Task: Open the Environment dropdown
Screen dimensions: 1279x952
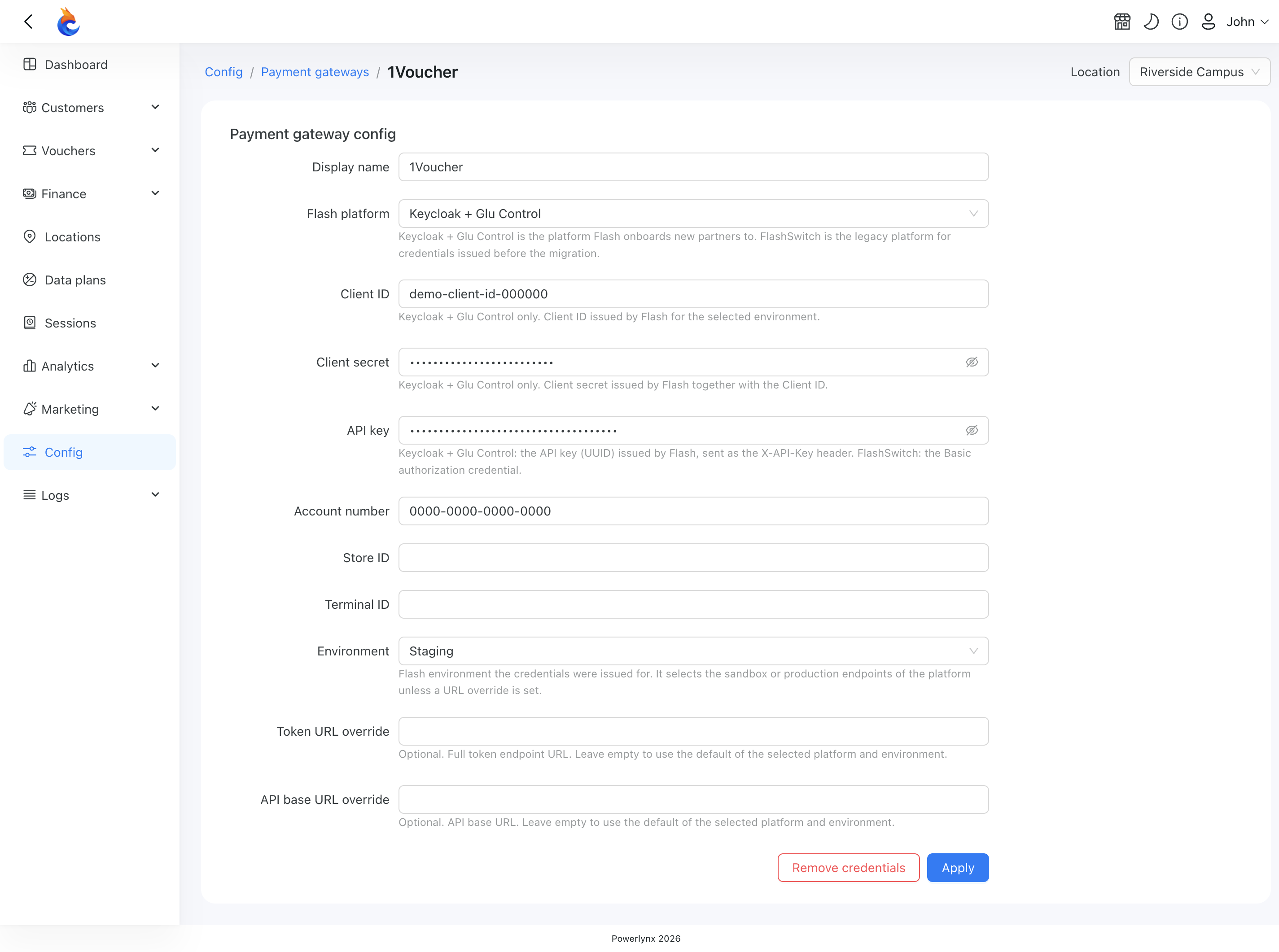Action: point(693,651)
